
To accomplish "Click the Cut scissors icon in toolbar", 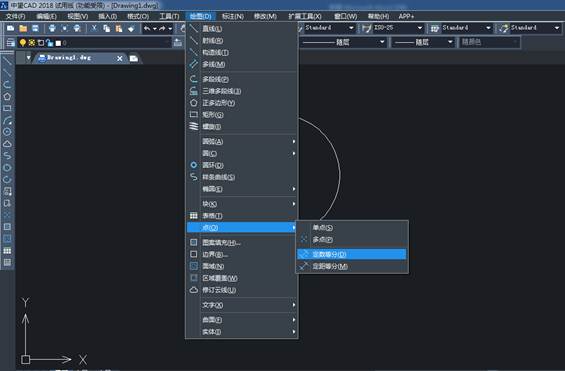I will pos(94,28).
